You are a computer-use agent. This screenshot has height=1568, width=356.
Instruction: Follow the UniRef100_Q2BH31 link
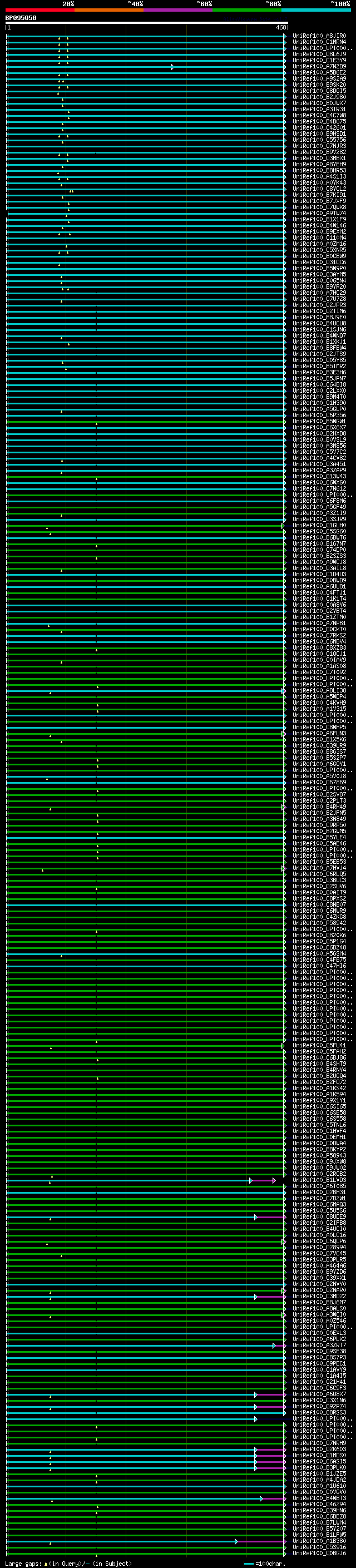pyautogui.click(x=319, y=1192)
